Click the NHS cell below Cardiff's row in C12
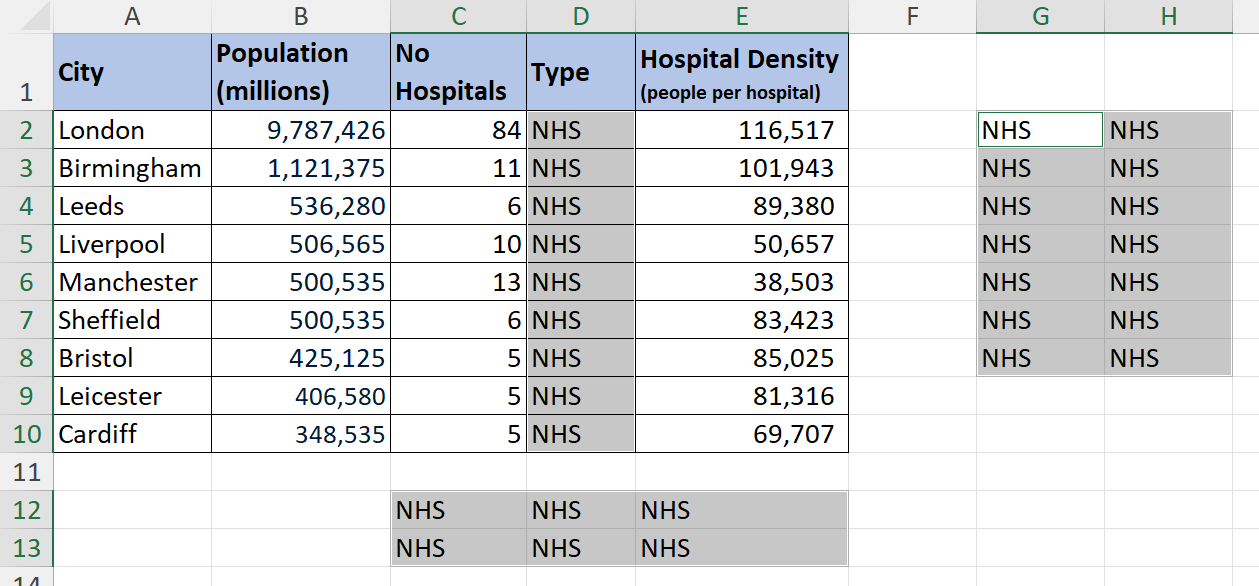The image size is (1259, 586). (x=457, y=510)
